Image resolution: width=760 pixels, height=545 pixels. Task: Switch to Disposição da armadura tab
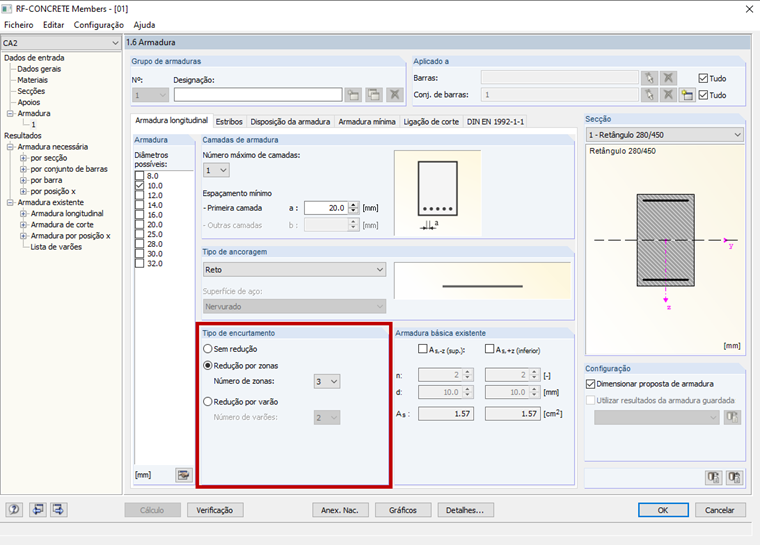tap(290, 122)
